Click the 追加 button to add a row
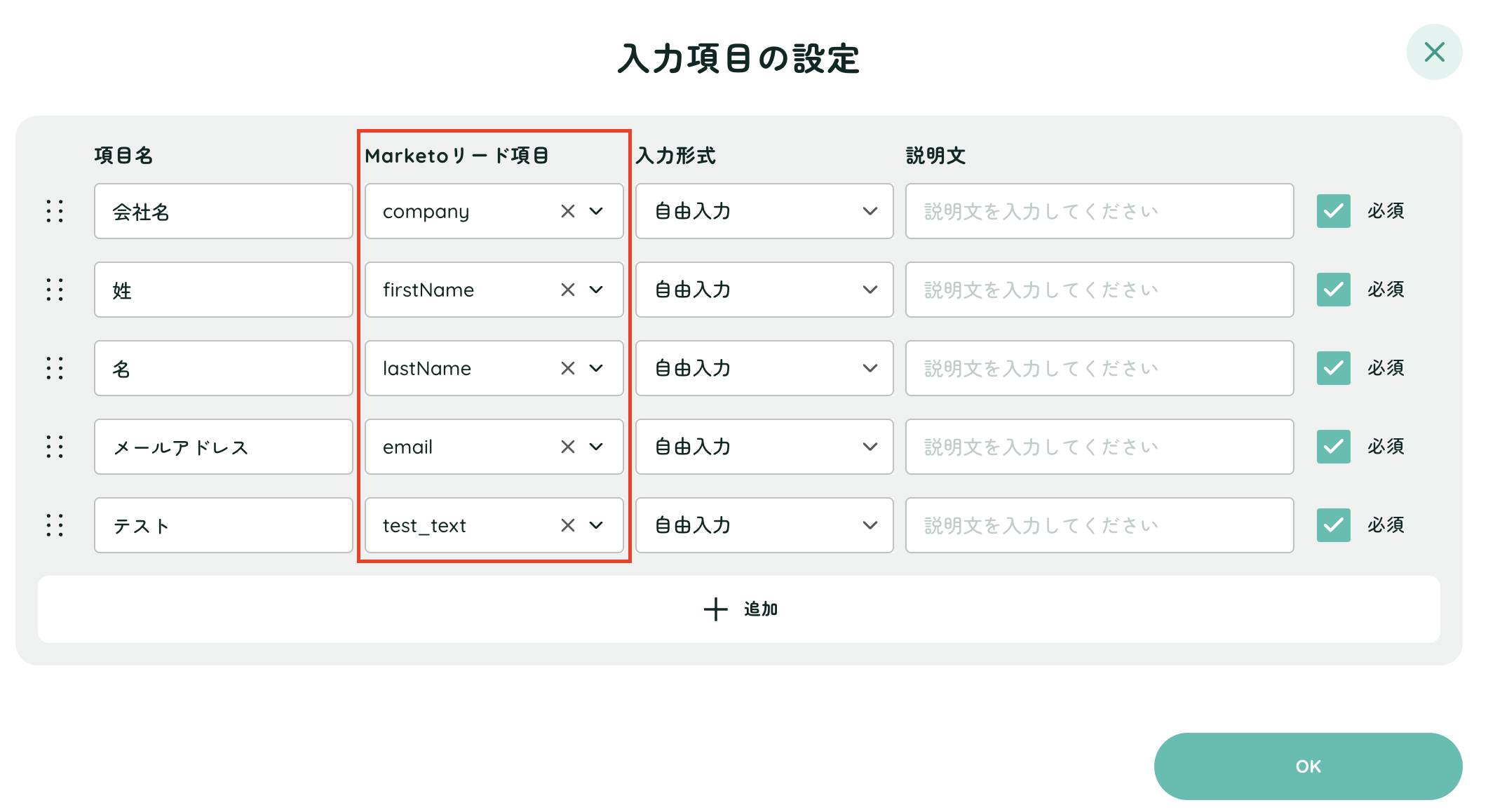Image resolution: width=1488 pixels, height=812 pixels. pyautogui.click(x=739, y=609)
